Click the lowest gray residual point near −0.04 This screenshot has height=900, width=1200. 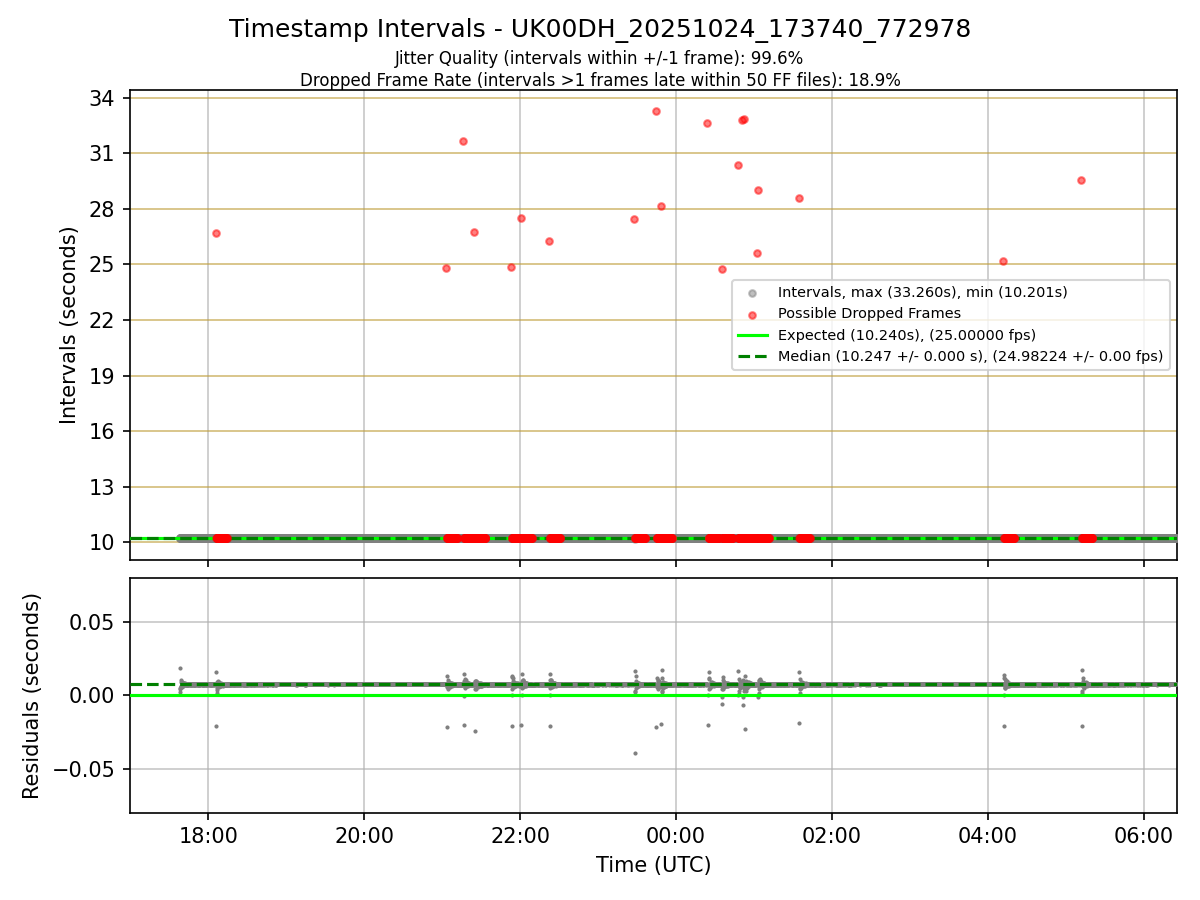point(635,753)
